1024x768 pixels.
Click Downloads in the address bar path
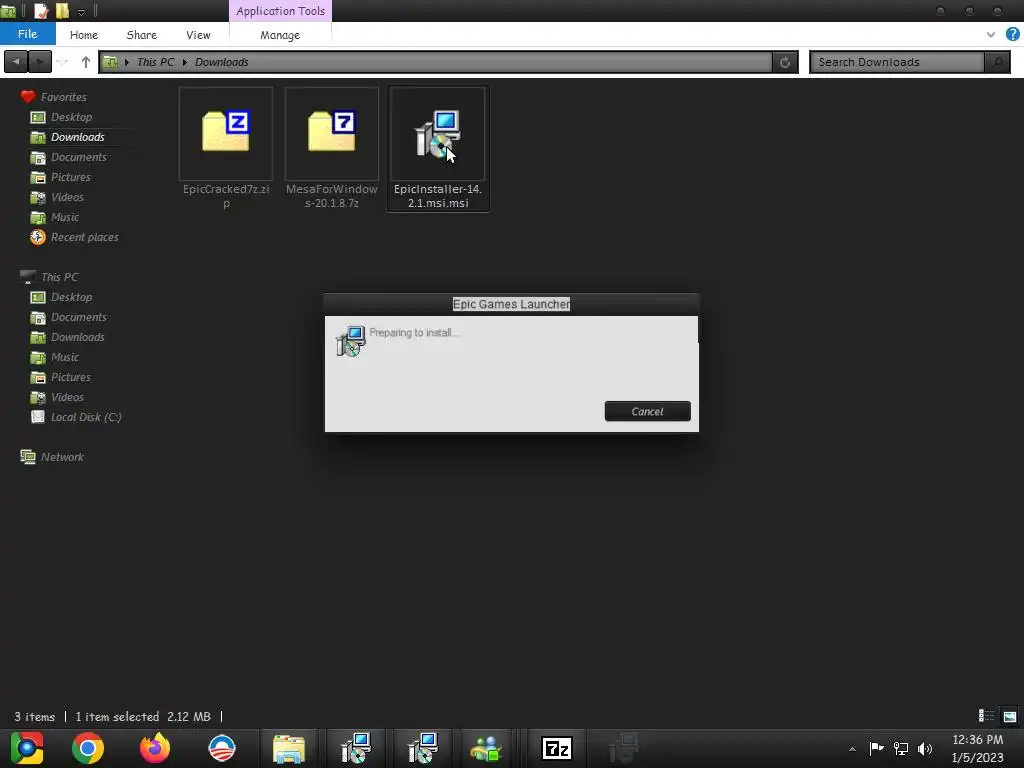tap(221, 62)
